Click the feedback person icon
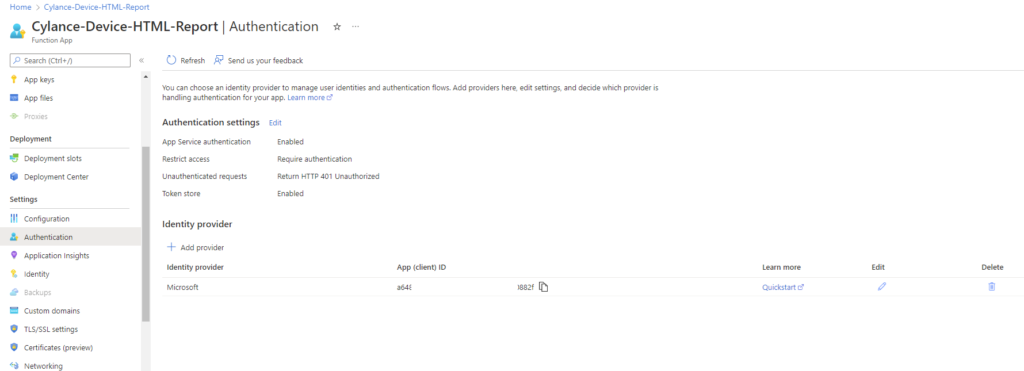 tap(219, 60)
